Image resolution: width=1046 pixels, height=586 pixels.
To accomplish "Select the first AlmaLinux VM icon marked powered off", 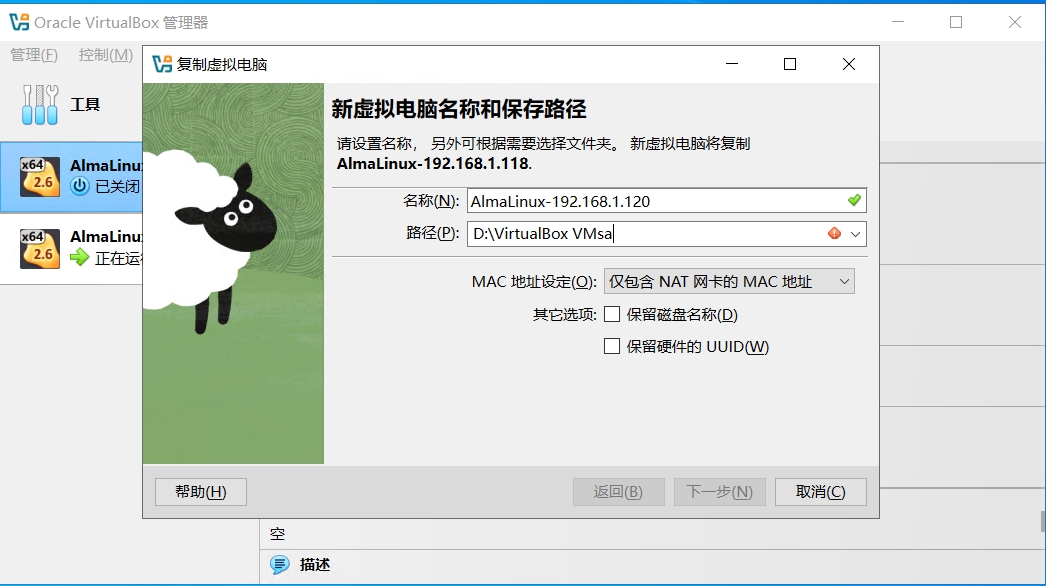I will pos(40,177).
